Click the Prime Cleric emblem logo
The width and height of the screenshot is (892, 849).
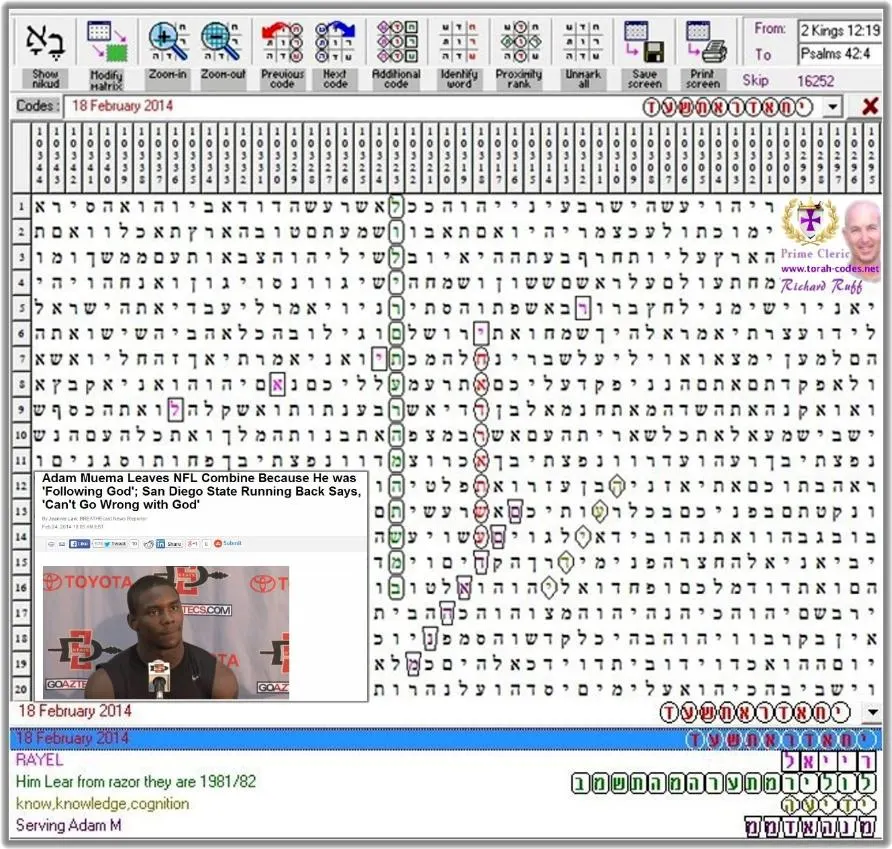pos(810,222)
